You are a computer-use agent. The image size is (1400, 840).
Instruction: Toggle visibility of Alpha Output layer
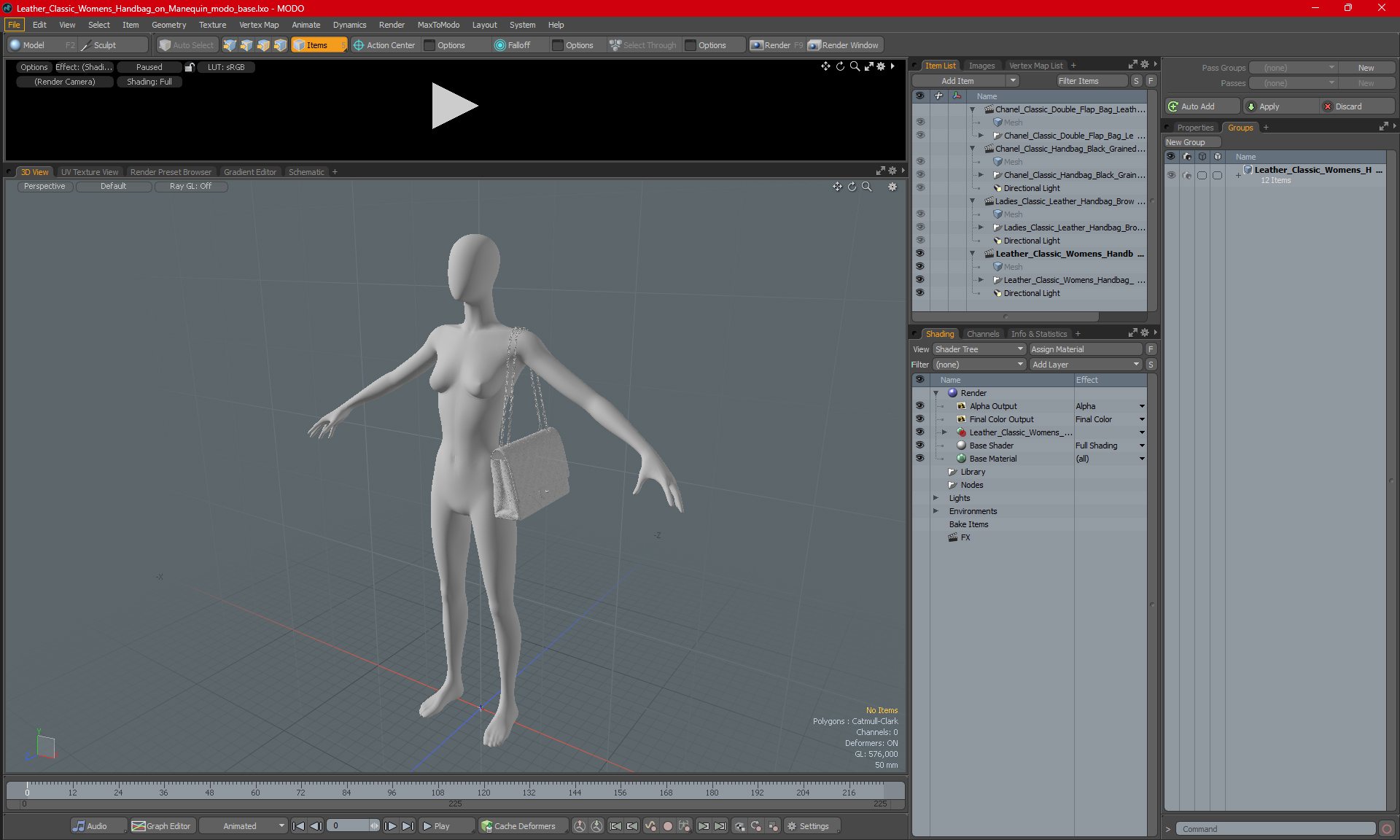(x=919, y=406)
